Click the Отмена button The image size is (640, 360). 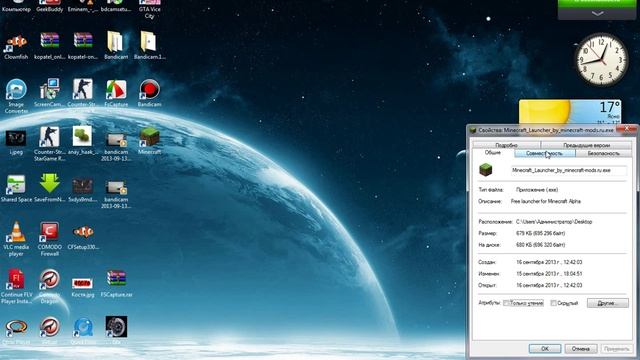click(x=580, y=349)
